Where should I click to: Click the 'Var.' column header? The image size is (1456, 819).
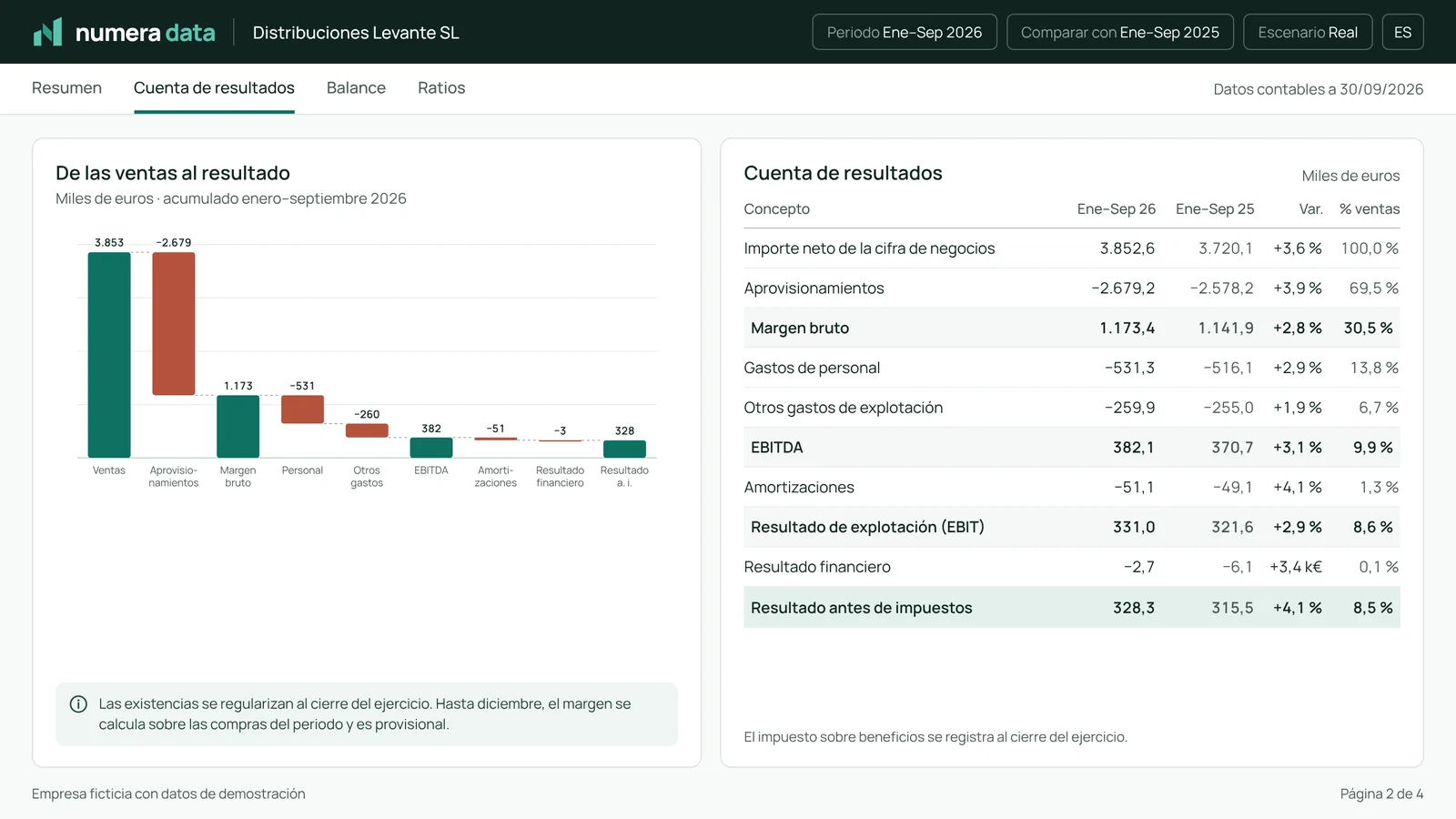point(1310,209)
